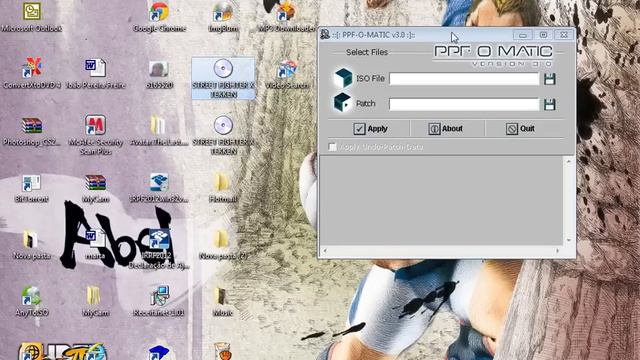The image size is (640, 360).
Task: Click the Quit button in PPF-O-Matic
Action: coord(520,129)
